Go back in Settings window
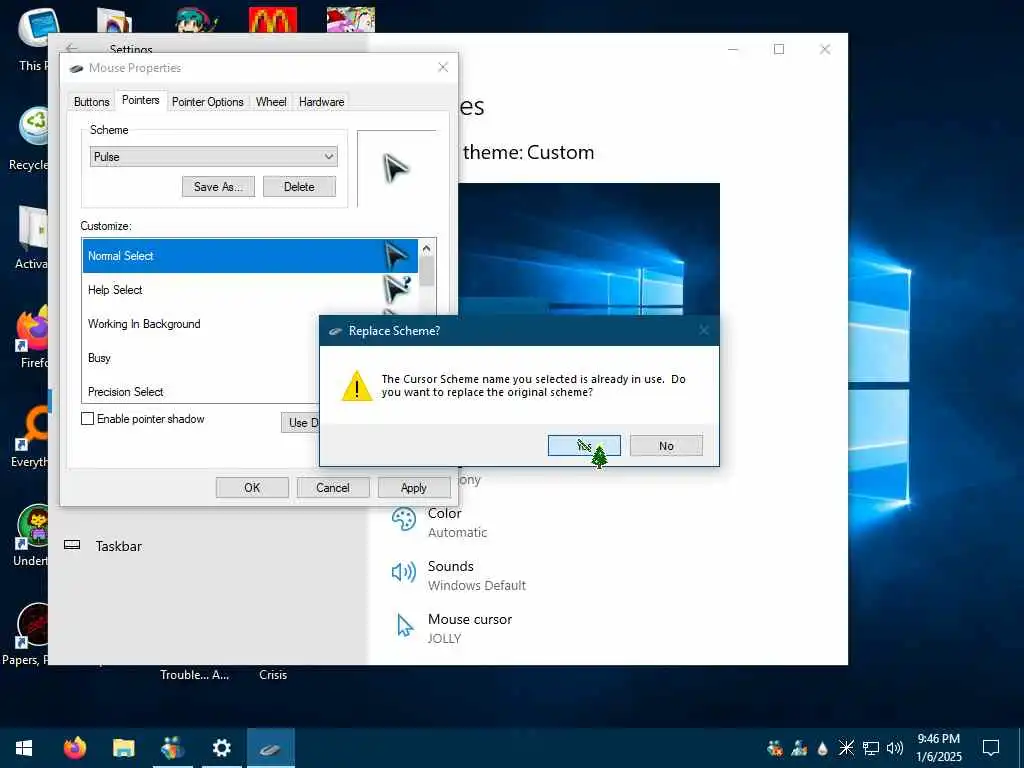Viewport: 1024px width, 768px height. tap(71, 49)
